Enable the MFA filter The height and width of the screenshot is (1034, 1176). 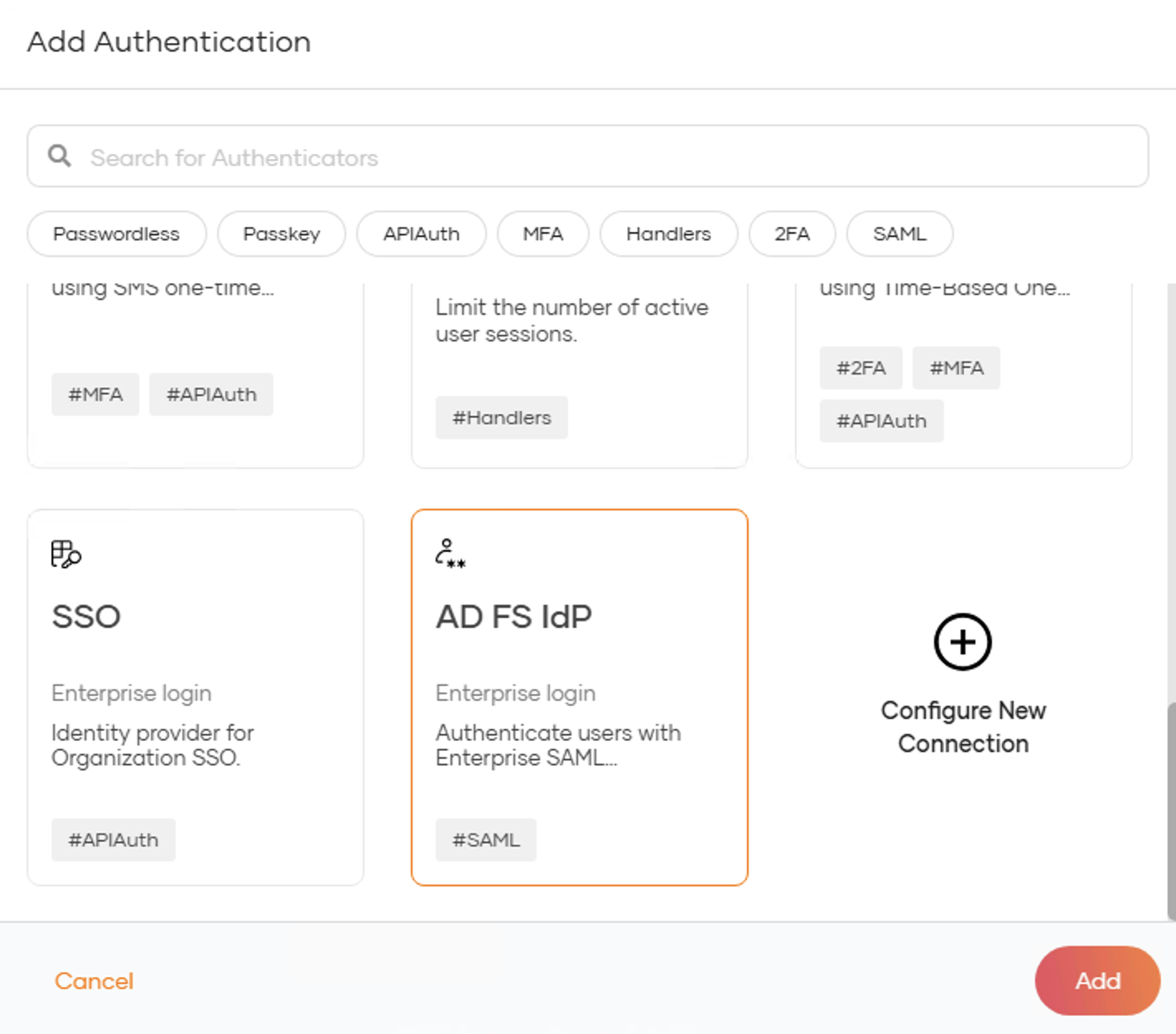pyautogui.click(x=542, y=234)
